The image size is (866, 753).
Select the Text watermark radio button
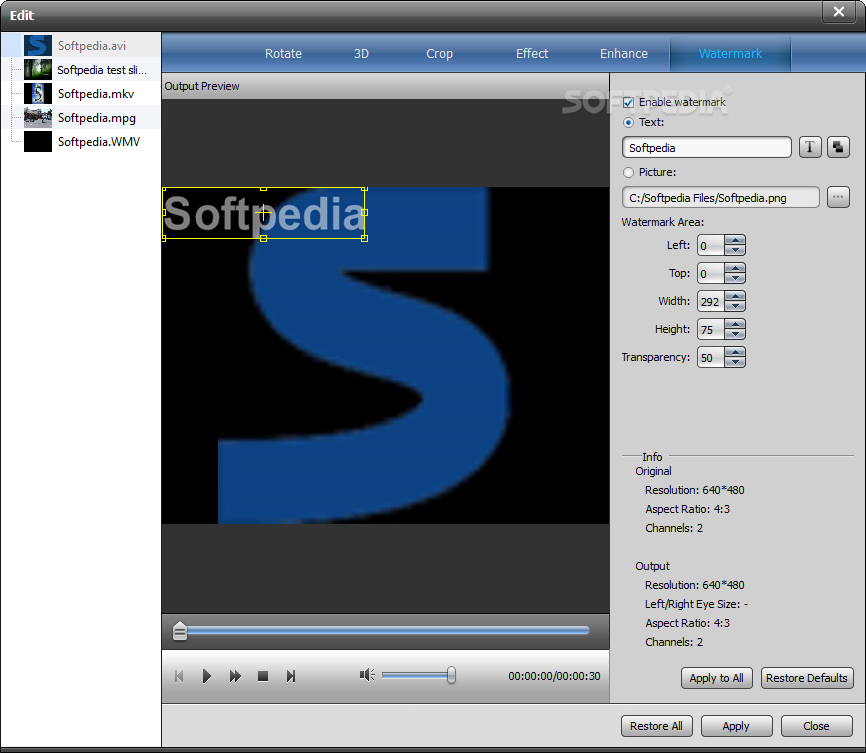(628, 122)
